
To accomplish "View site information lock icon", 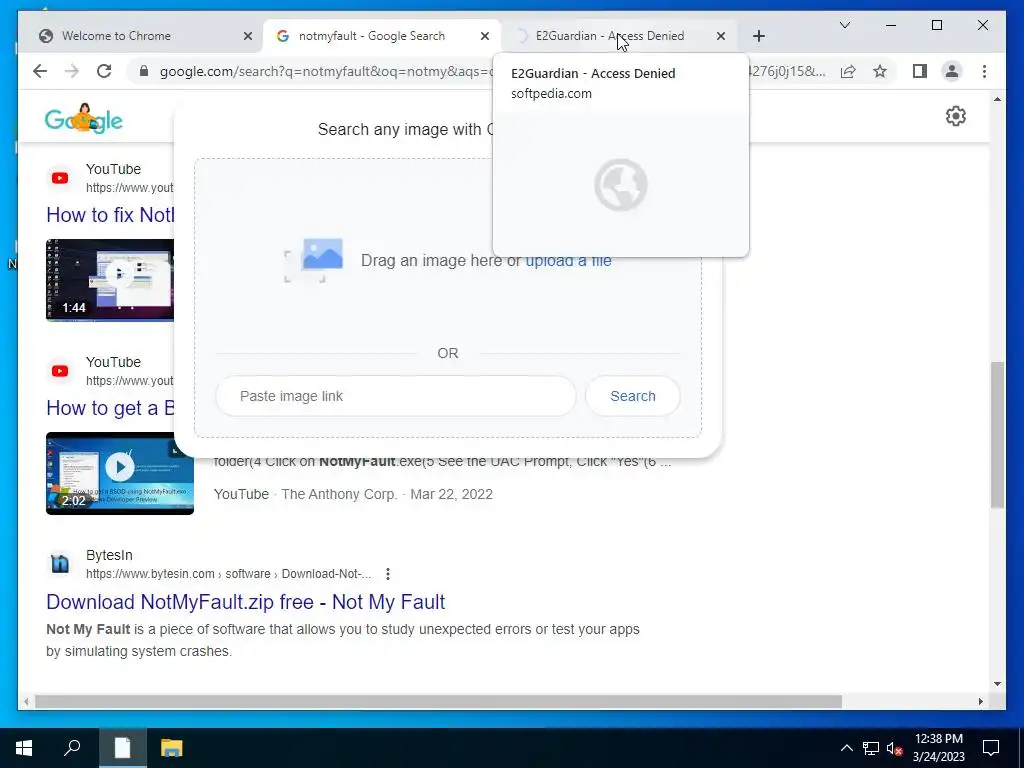I will (x=144, y=71).
